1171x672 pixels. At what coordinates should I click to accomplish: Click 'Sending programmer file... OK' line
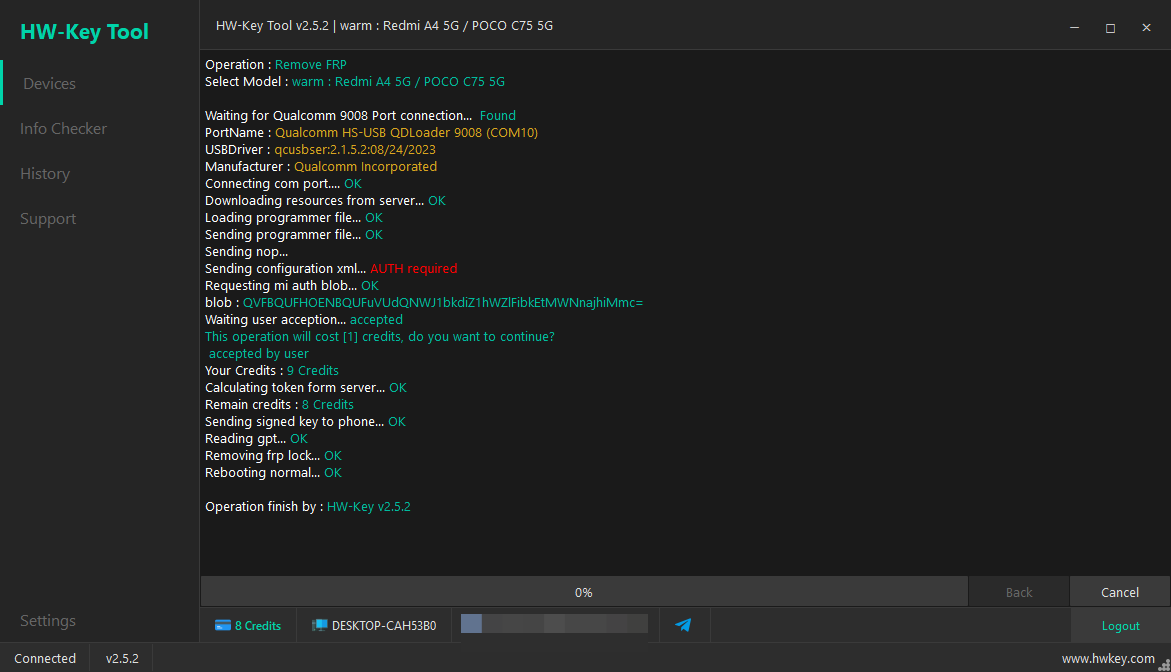click(x=294, y=234)
